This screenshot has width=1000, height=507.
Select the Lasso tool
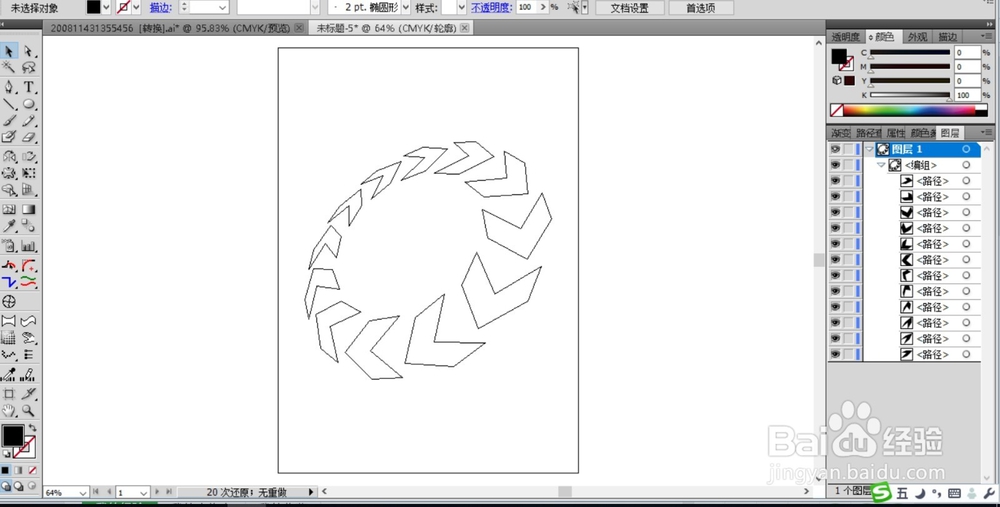click(x=29, y=68)
